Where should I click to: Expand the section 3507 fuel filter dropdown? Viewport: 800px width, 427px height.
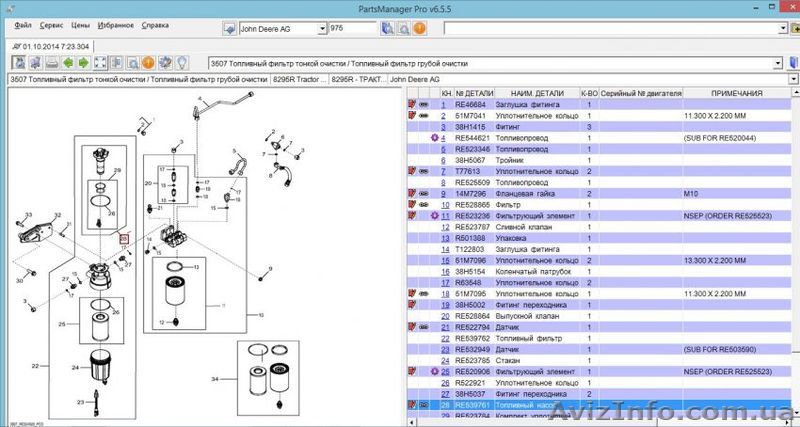coord(778,62)
